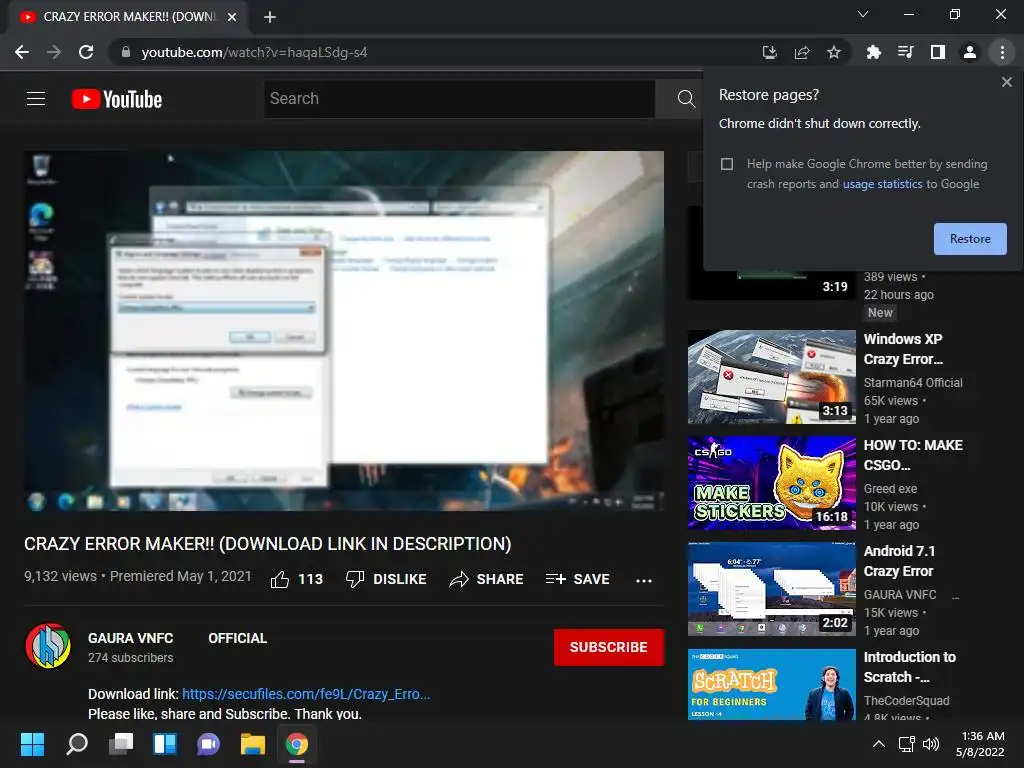Click HOW TO: MAKE CSGO title
1024x768 pixels.
(913, 455)
